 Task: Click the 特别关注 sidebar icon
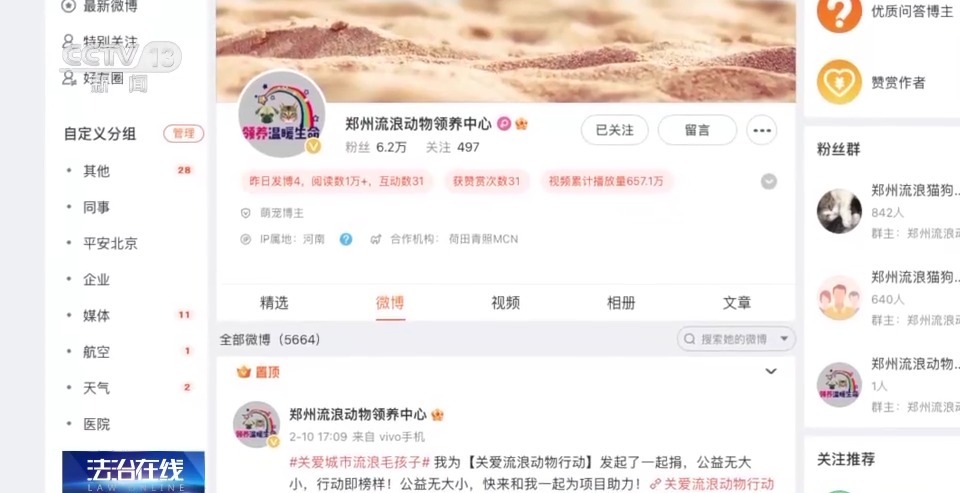69,41
